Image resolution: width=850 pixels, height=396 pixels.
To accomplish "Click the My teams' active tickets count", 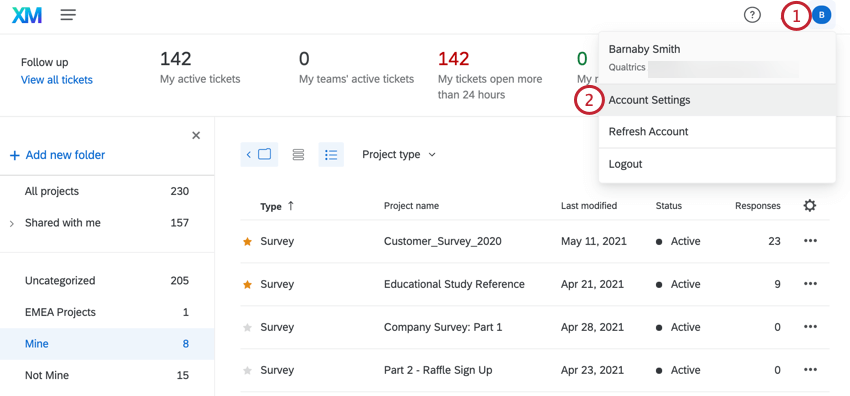I will pos(304,59).
